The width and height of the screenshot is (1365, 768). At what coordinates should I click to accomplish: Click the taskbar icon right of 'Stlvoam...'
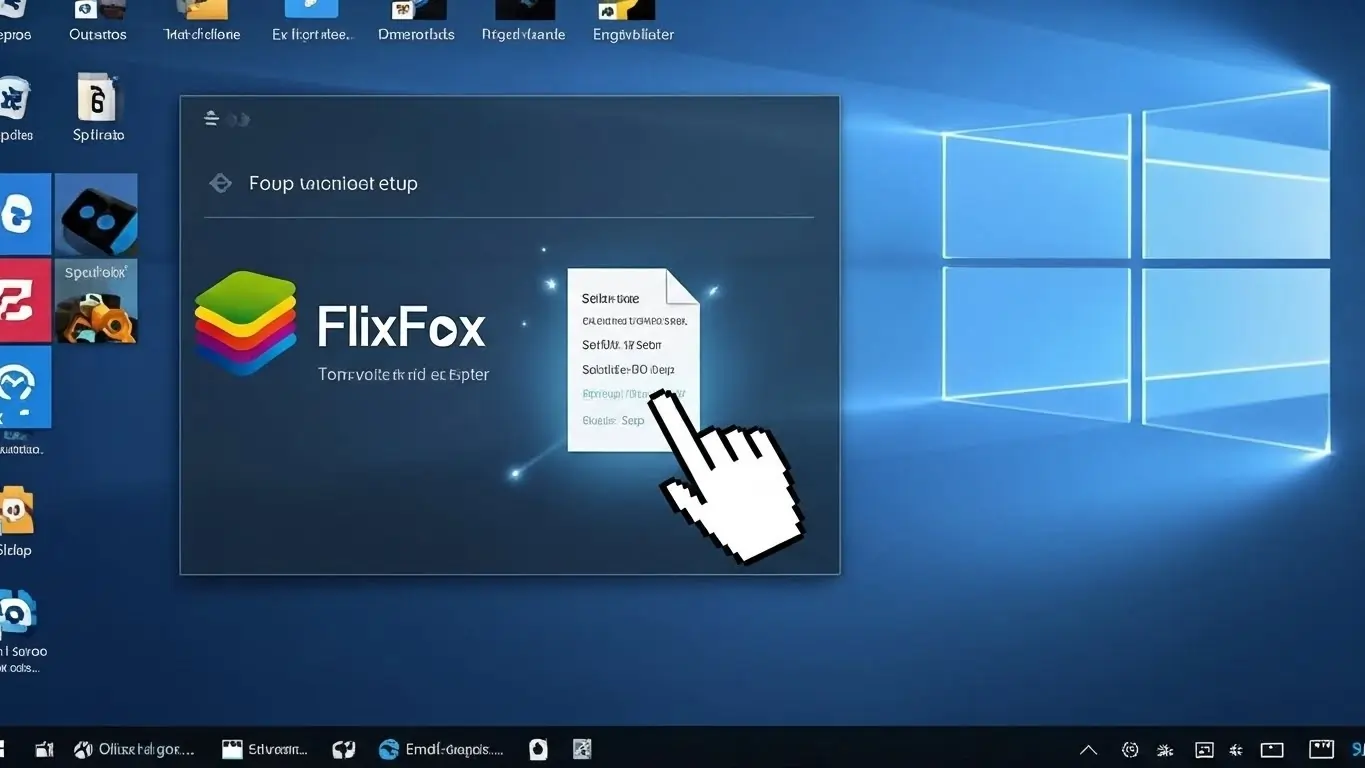point(344,749)
